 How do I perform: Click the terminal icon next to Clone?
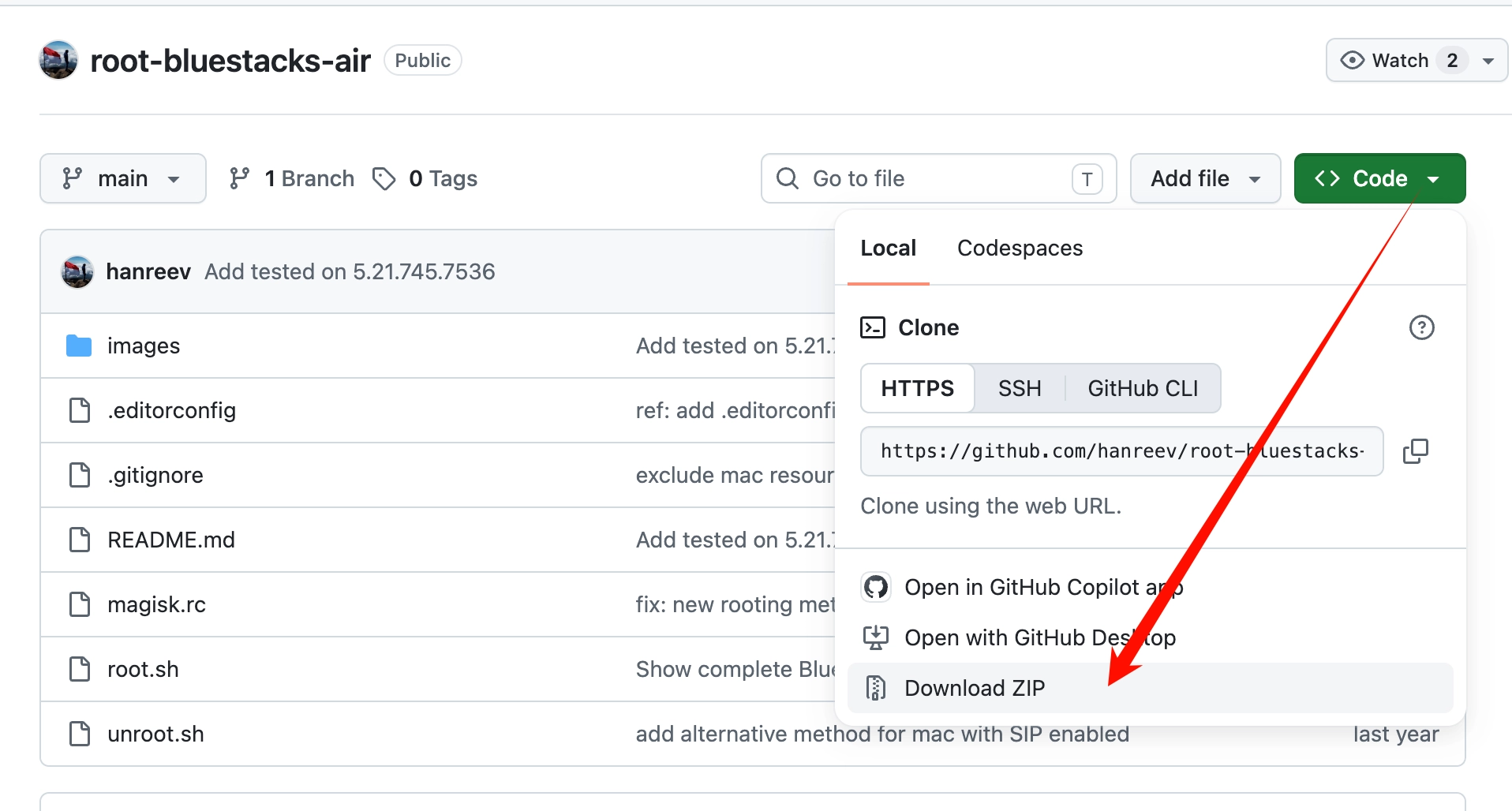coord(873,327)
